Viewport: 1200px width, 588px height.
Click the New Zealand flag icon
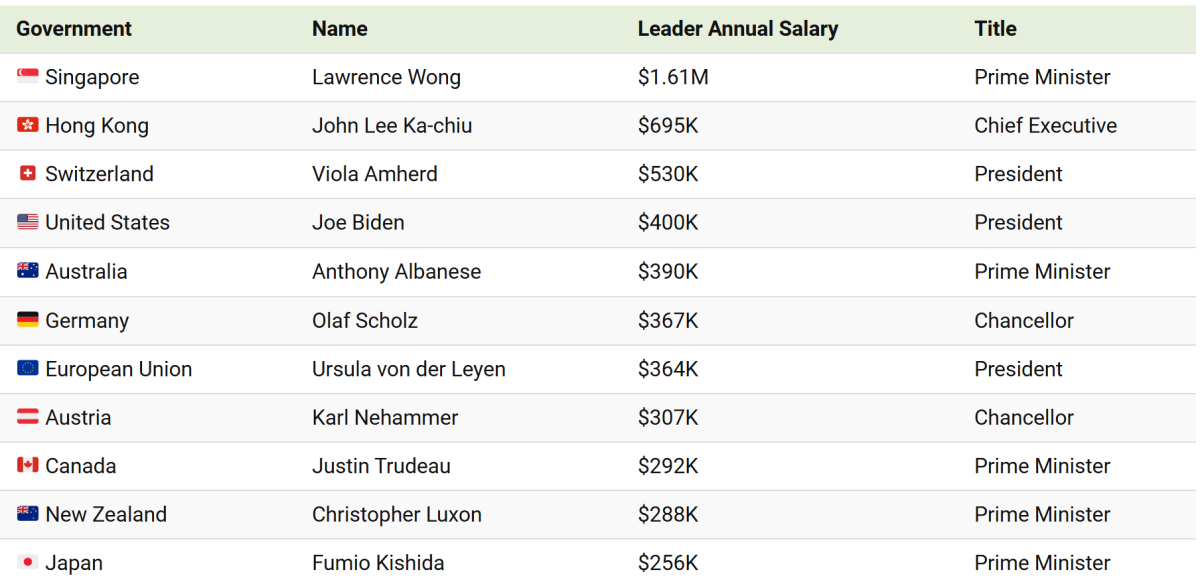pos(28,514)
